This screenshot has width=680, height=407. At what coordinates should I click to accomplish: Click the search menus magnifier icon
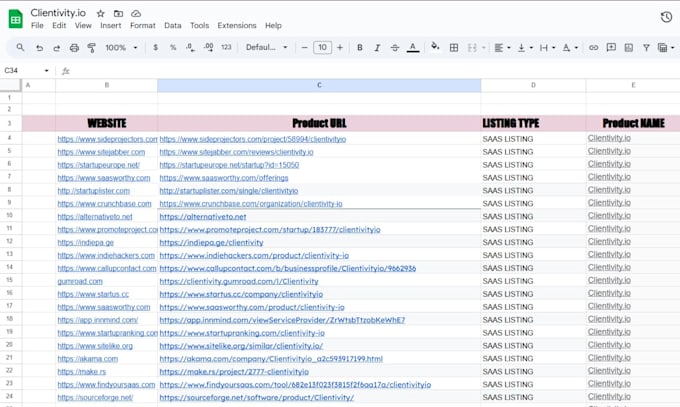tap(20, 47)
